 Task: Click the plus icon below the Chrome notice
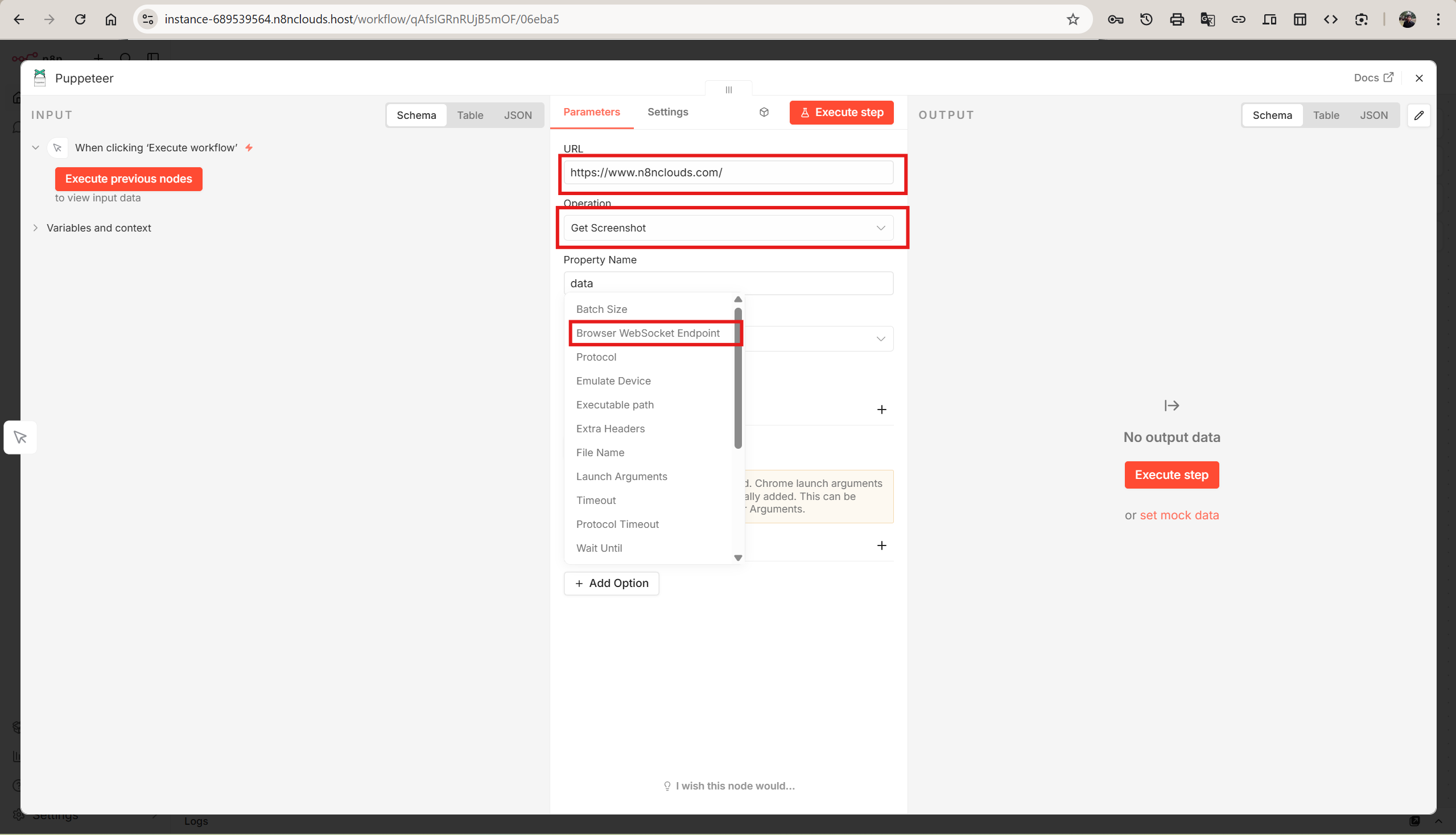[x=882, y=545]
